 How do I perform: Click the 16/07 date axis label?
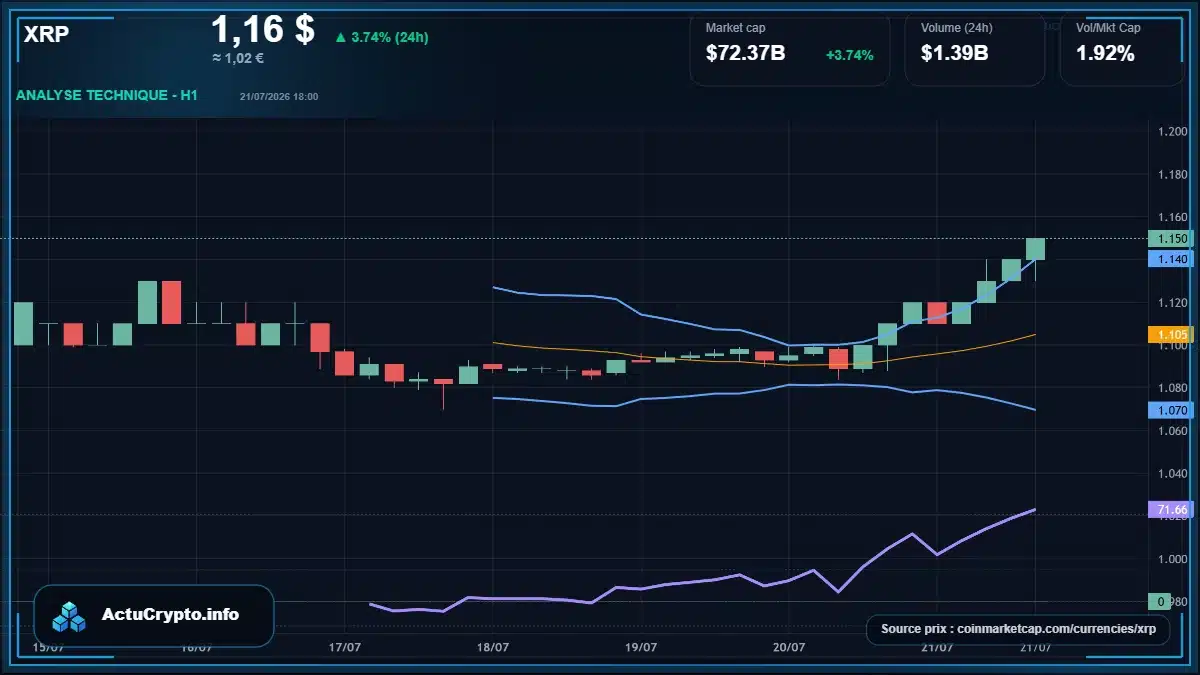click(196, 647)
